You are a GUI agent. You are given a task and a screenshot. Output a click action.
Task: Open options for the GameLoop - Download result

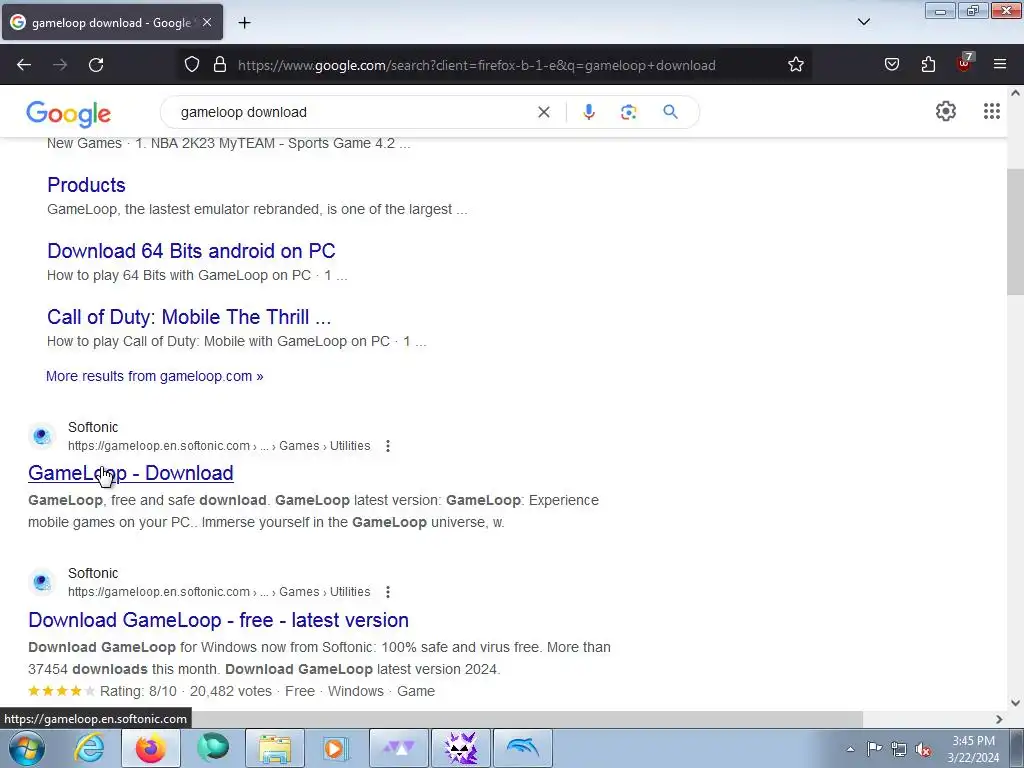388,446
